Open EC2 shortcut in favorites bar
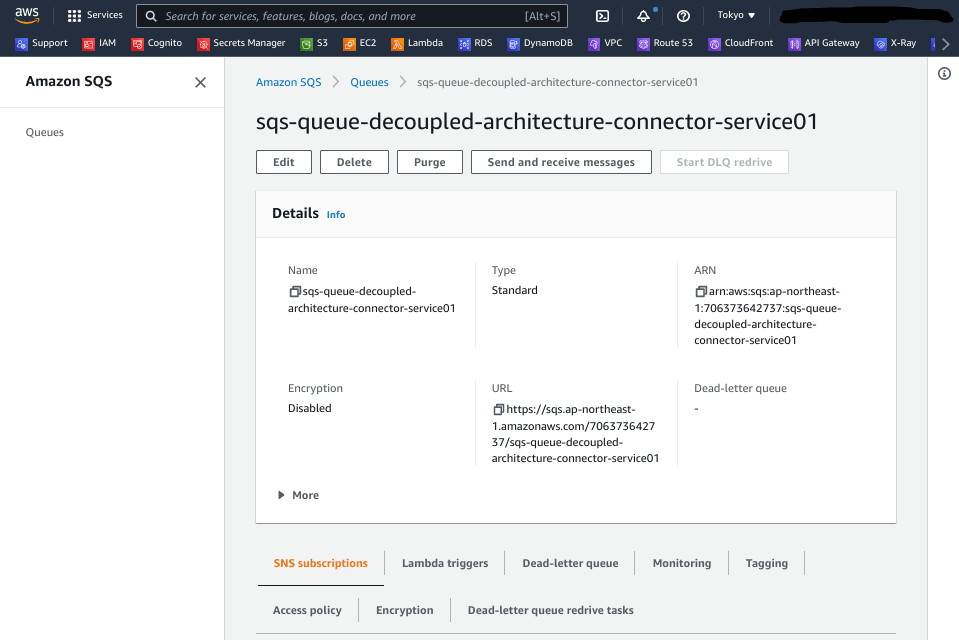Image resolution: width=959 pixels, height=640 pixels. (360, 43)
